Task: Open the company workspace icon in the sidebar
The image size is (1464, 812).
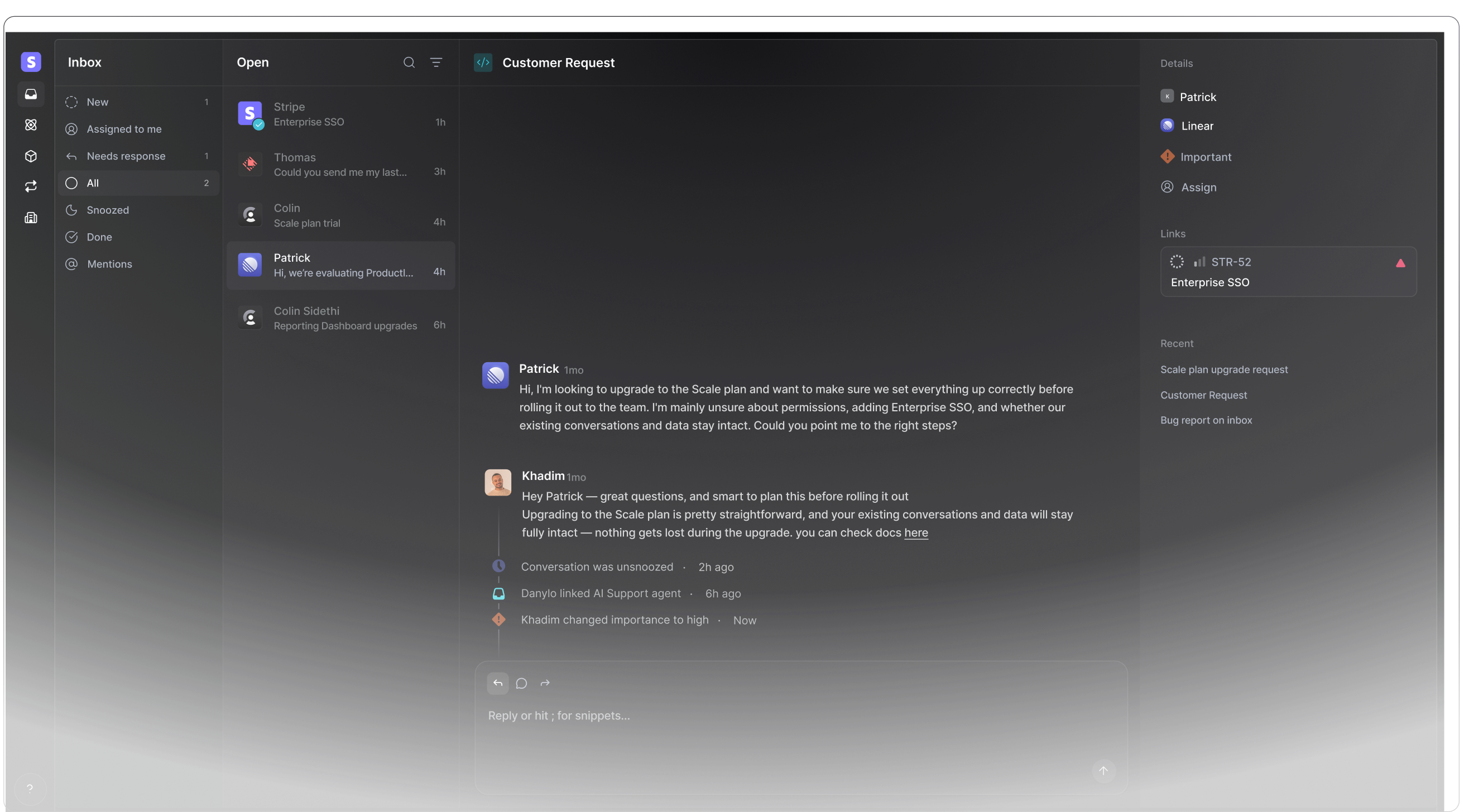Action: coord(31,218)
